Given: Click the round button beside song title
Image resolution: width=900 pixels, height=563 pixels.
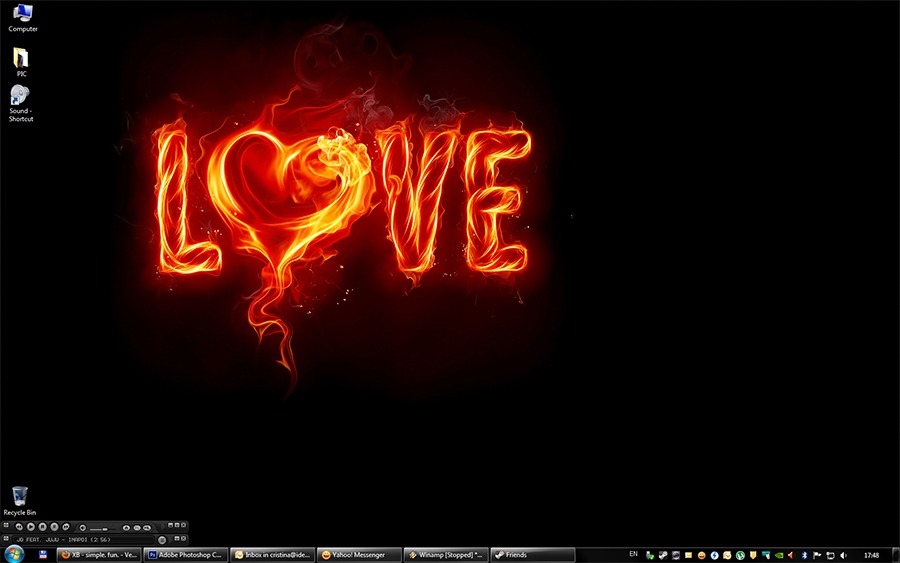Looking at the screenshot, I should click(x=162, y=539).
